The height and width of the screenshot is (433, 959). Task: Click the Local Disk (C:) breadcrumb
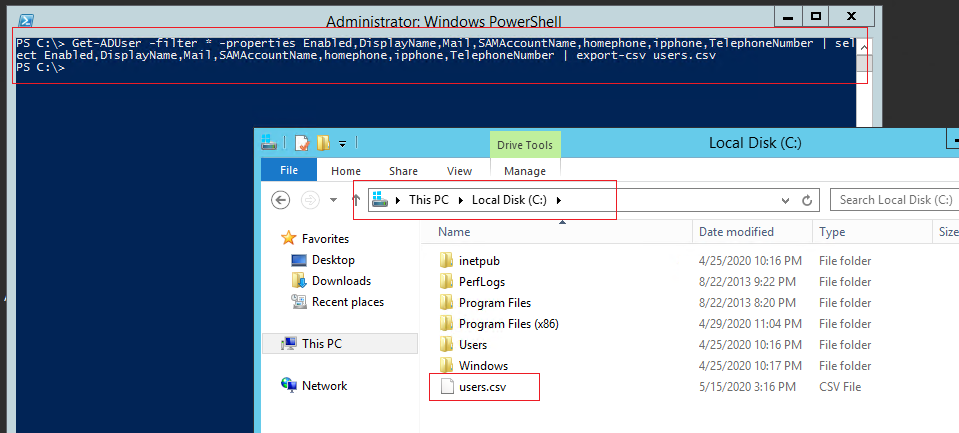(x=509, y=199)
